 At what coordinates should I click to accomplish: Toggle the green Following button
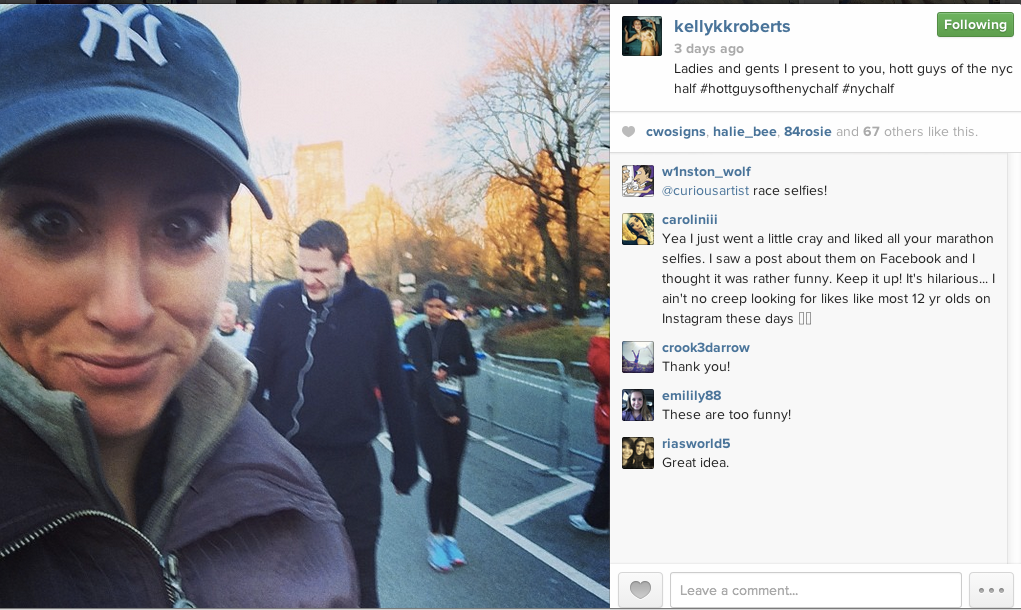tap(975, 25)
